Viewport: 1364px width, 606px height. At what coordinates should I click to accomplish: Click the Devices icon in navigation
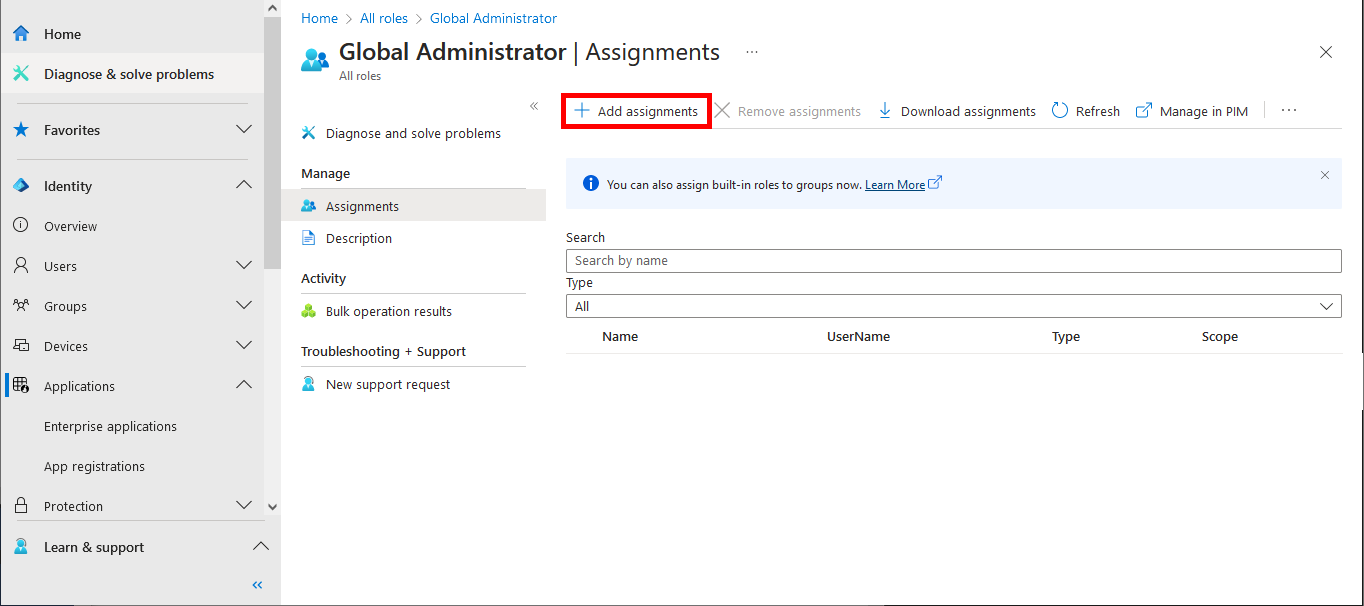[22, 345]
